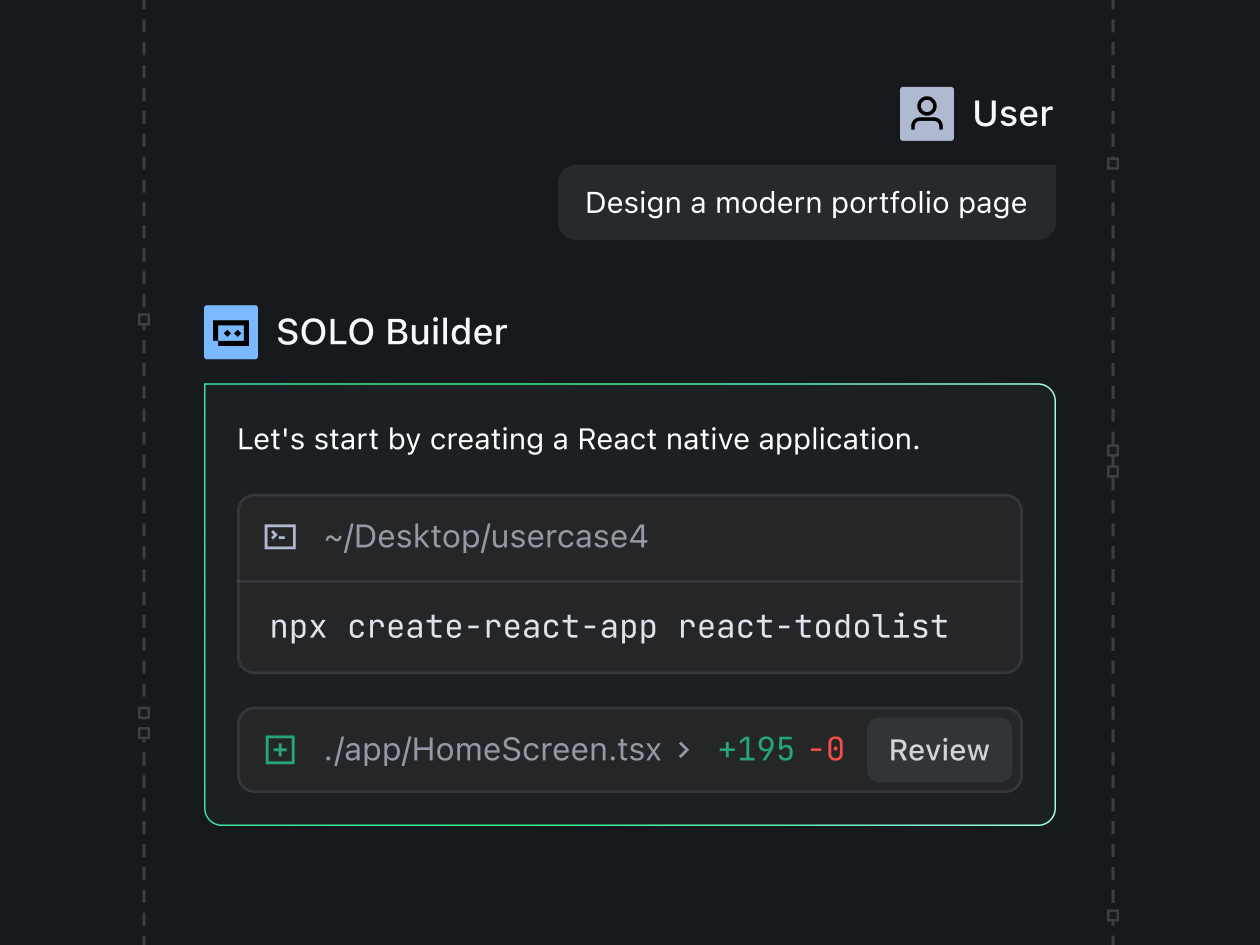Click the terminal prompt icon
Screen dimensions: 1260x945
(280, 537)
